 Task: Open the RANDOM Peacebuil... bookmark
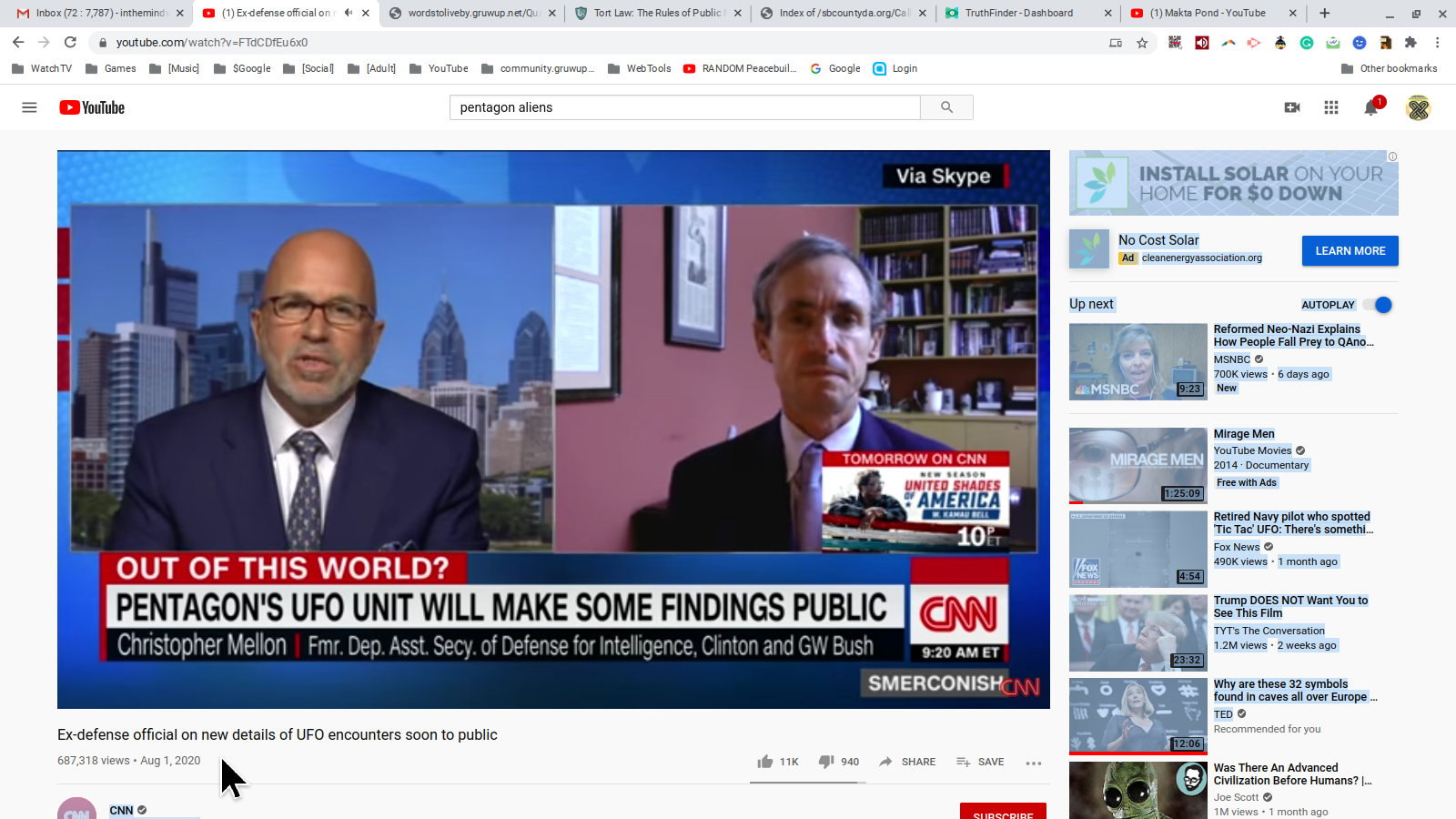pyautogui.click(x=740, y=68)
